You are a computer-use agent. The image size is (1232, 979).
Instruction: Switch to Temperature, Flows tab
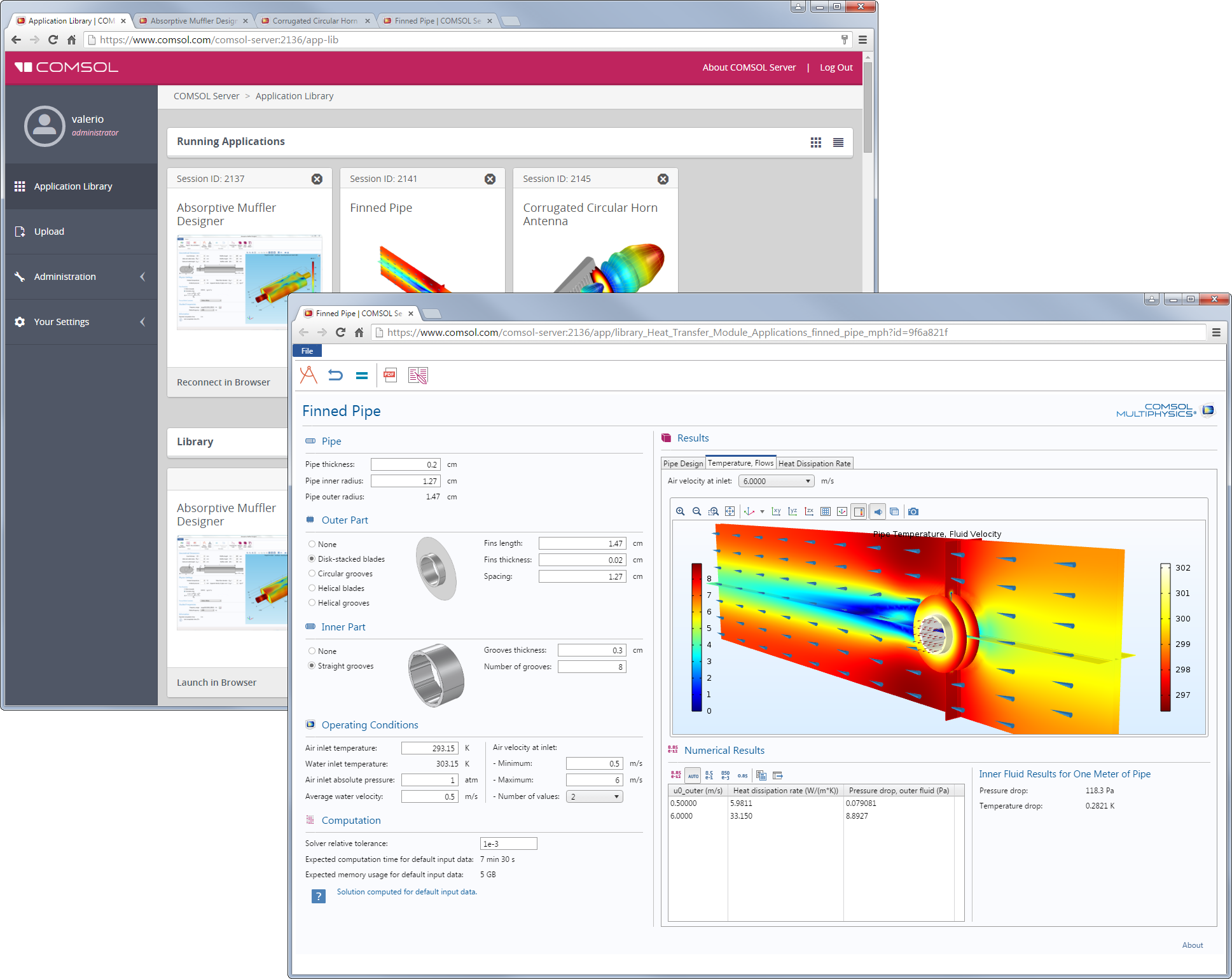pos(740,462)
